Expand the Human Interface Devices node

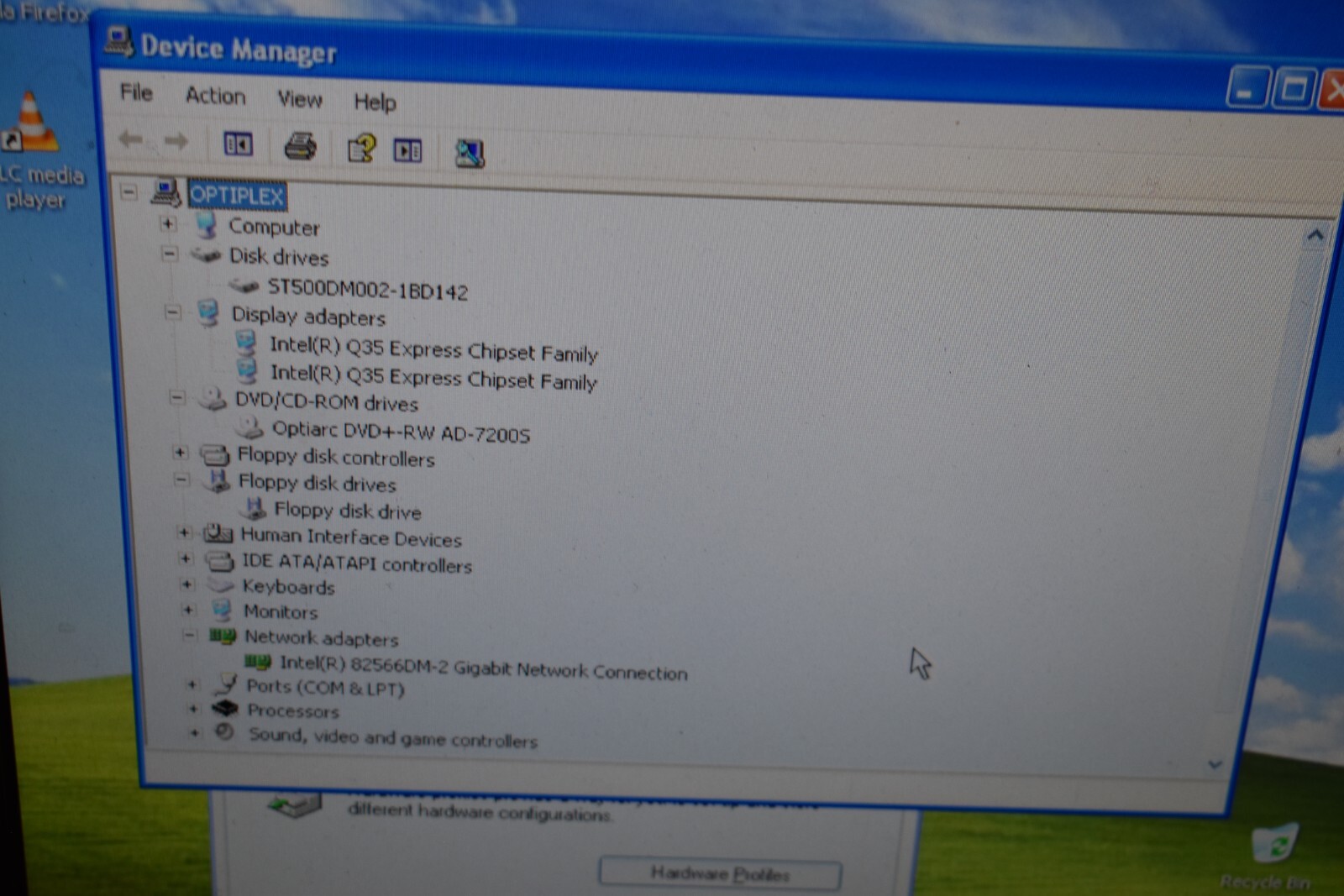coord(184,532)
